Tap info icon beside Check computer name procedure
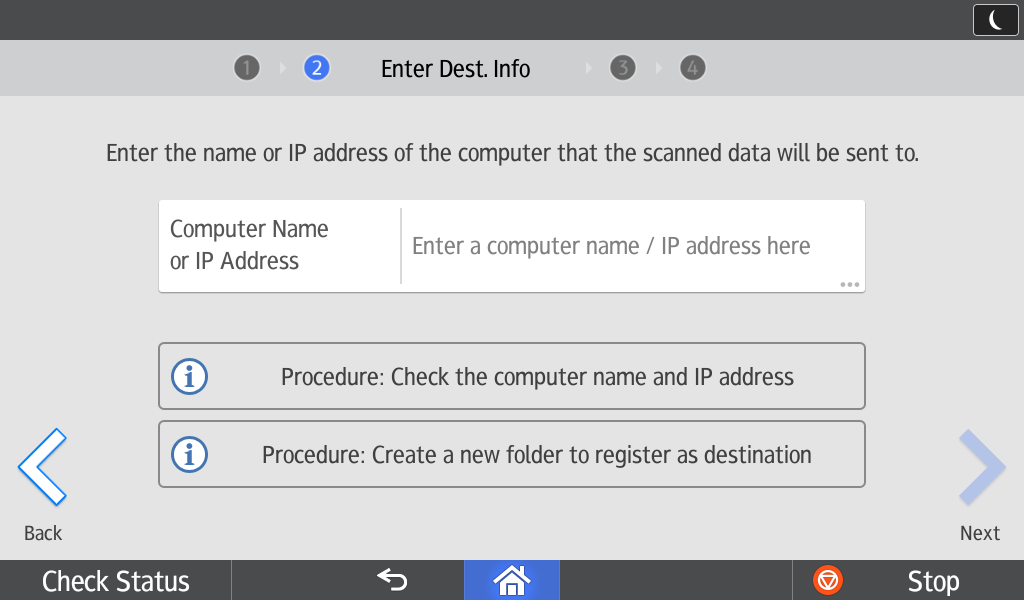This screenshot has width=1024, height=600. tap(190, 377)
